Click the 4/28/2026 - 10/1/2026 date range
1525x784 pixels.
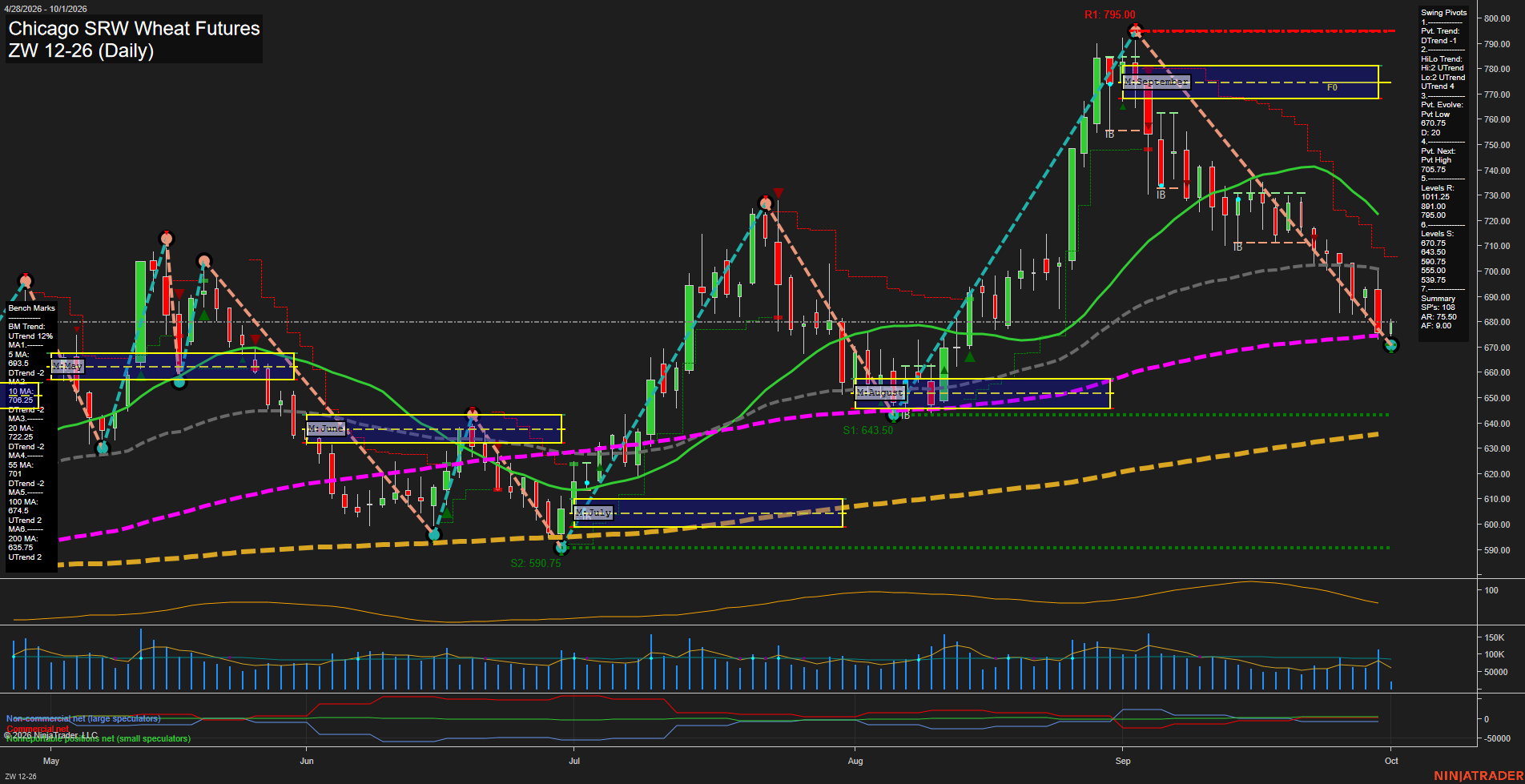point(46,9)
